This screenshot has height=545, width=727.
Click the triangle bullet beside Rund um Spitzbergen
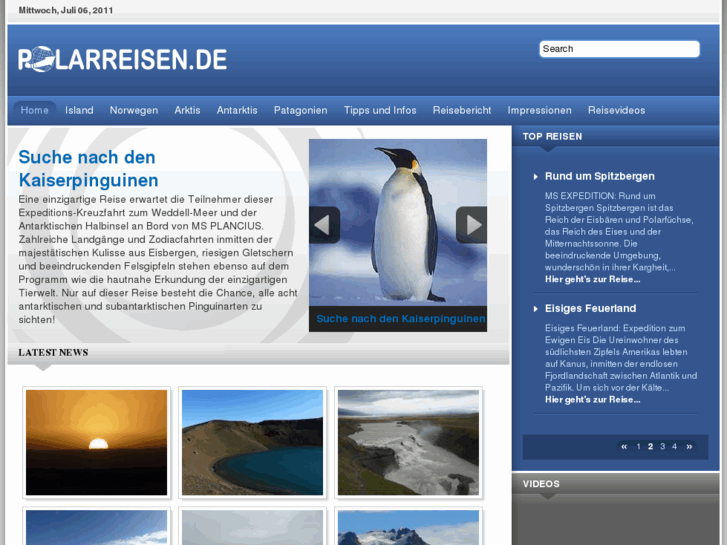(536, 177)
